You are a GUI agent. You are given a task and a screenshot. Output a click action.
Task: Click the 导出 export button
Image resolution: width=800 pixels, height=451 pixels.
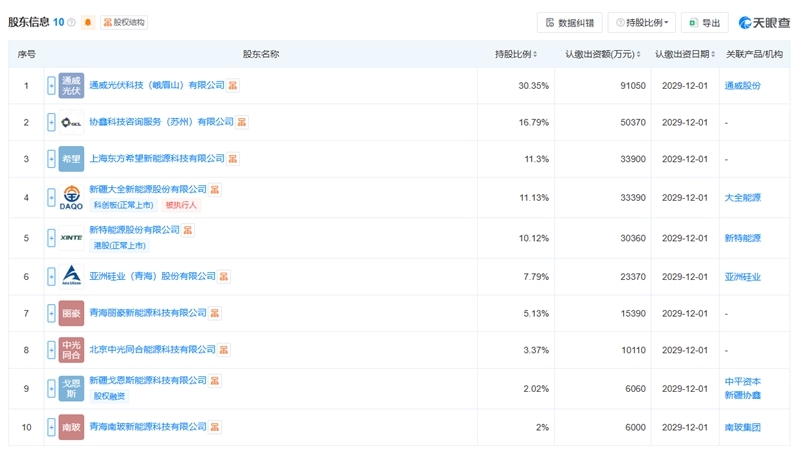[x=704, y=22]
